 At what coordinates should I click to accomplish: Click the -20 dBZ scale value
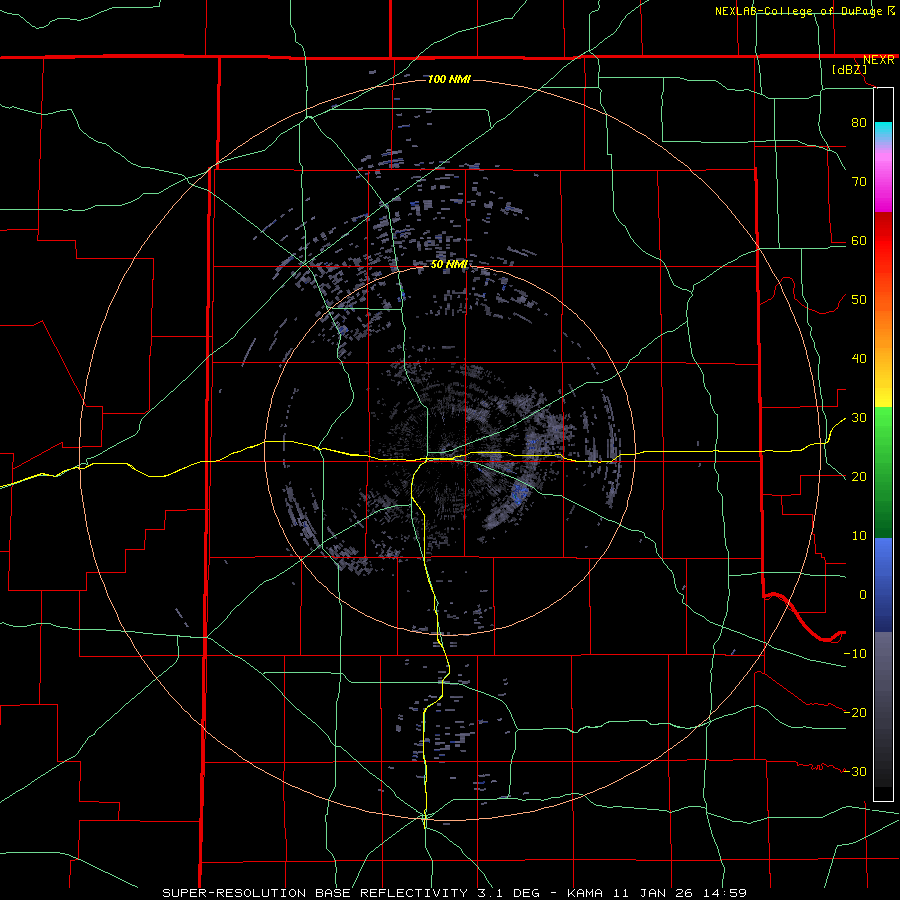[855, 712]
